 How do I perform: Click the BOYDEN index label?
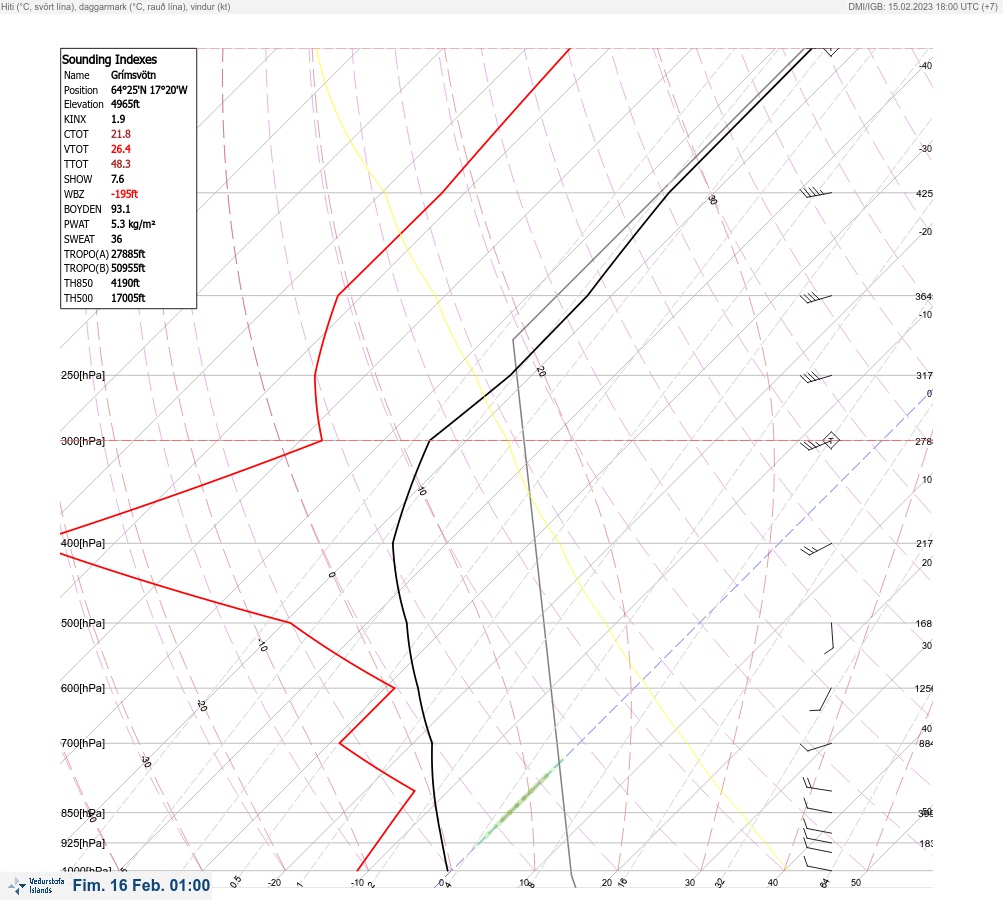[x=83, y=209]
